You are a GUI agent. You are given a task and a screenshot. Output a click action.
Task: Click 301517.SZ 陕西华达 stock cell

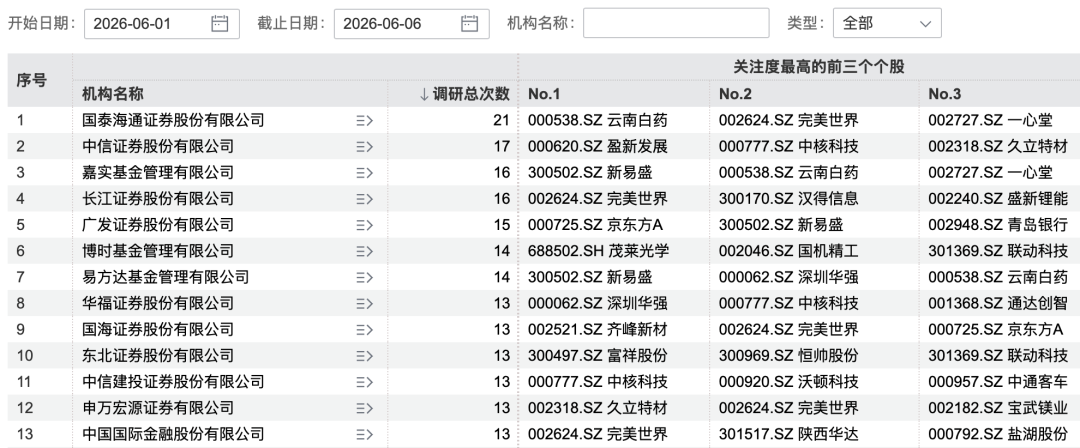pos(789,435)
